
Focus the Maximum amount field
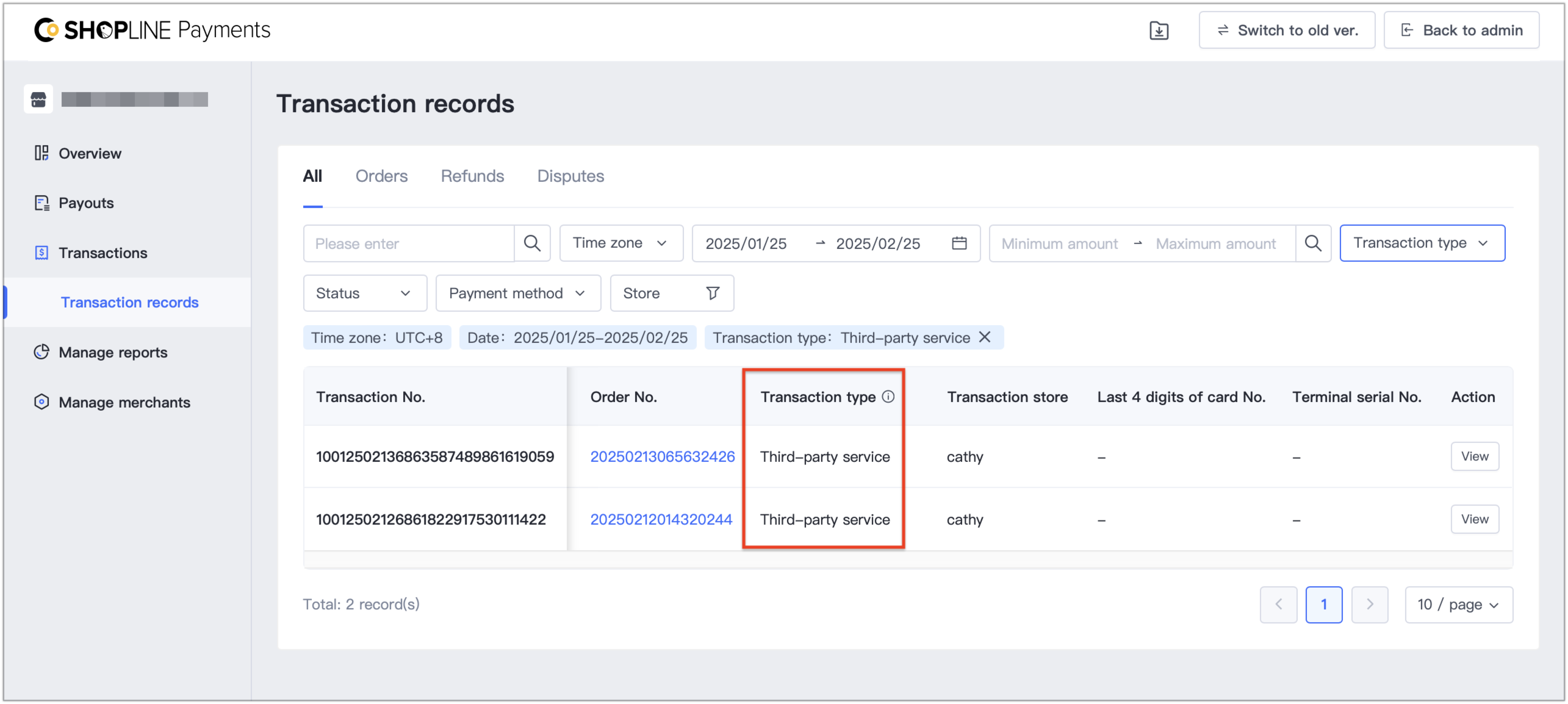1216,243
